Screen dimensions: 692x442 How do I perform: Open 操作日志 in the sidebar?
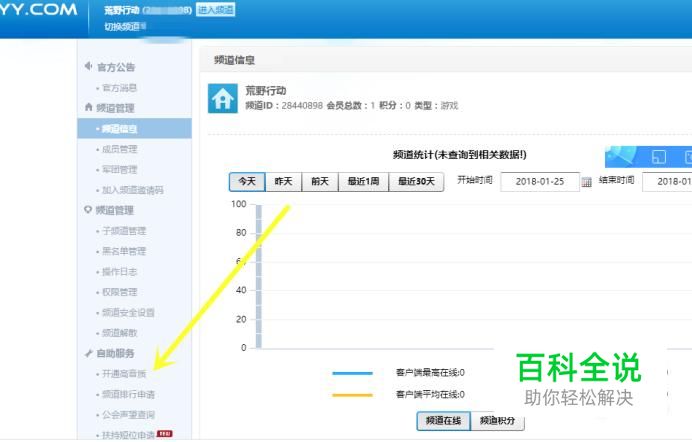click(x=120, y=271)
